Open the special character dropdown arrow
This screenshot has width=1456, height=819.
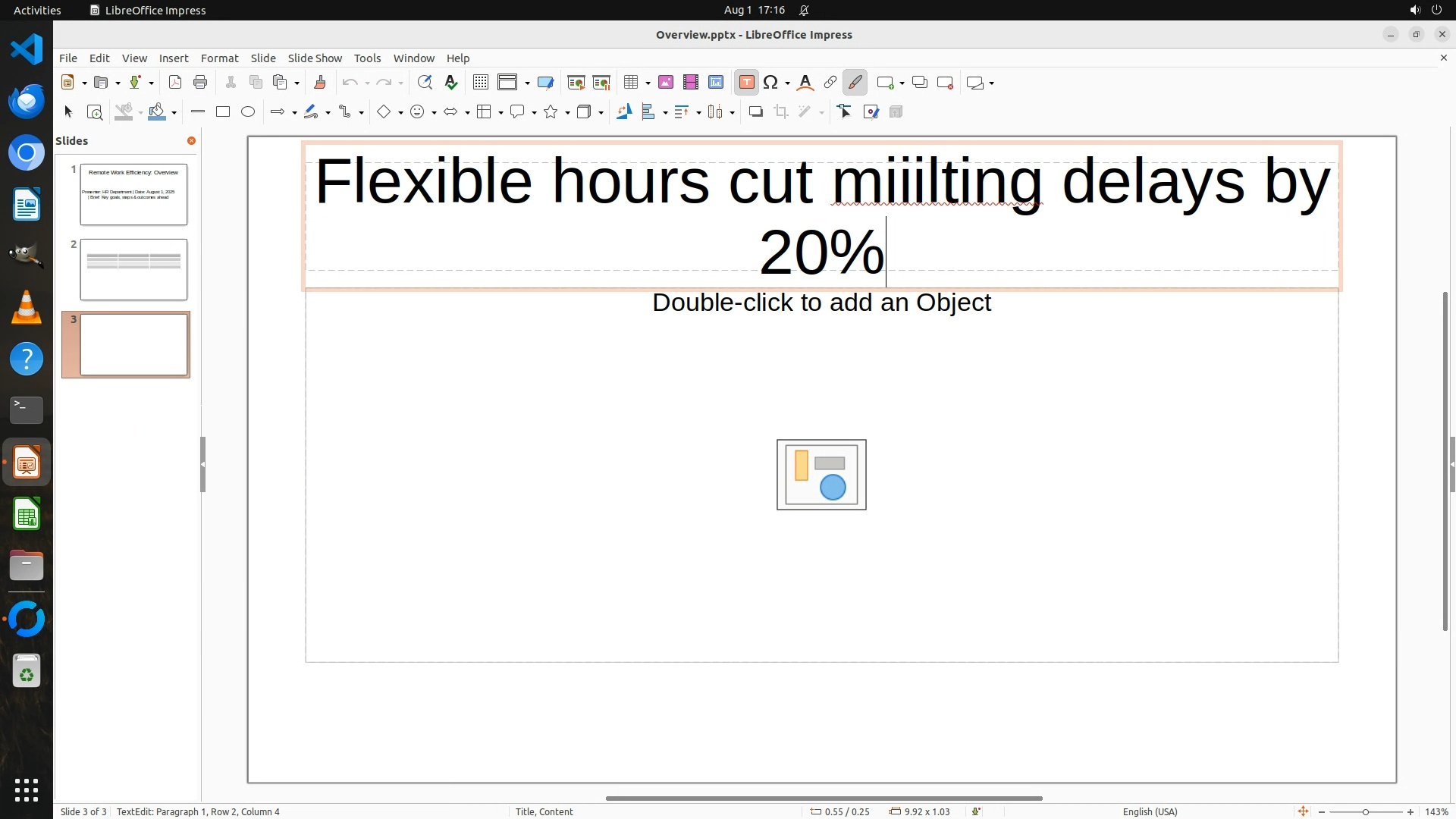point(788,83)
